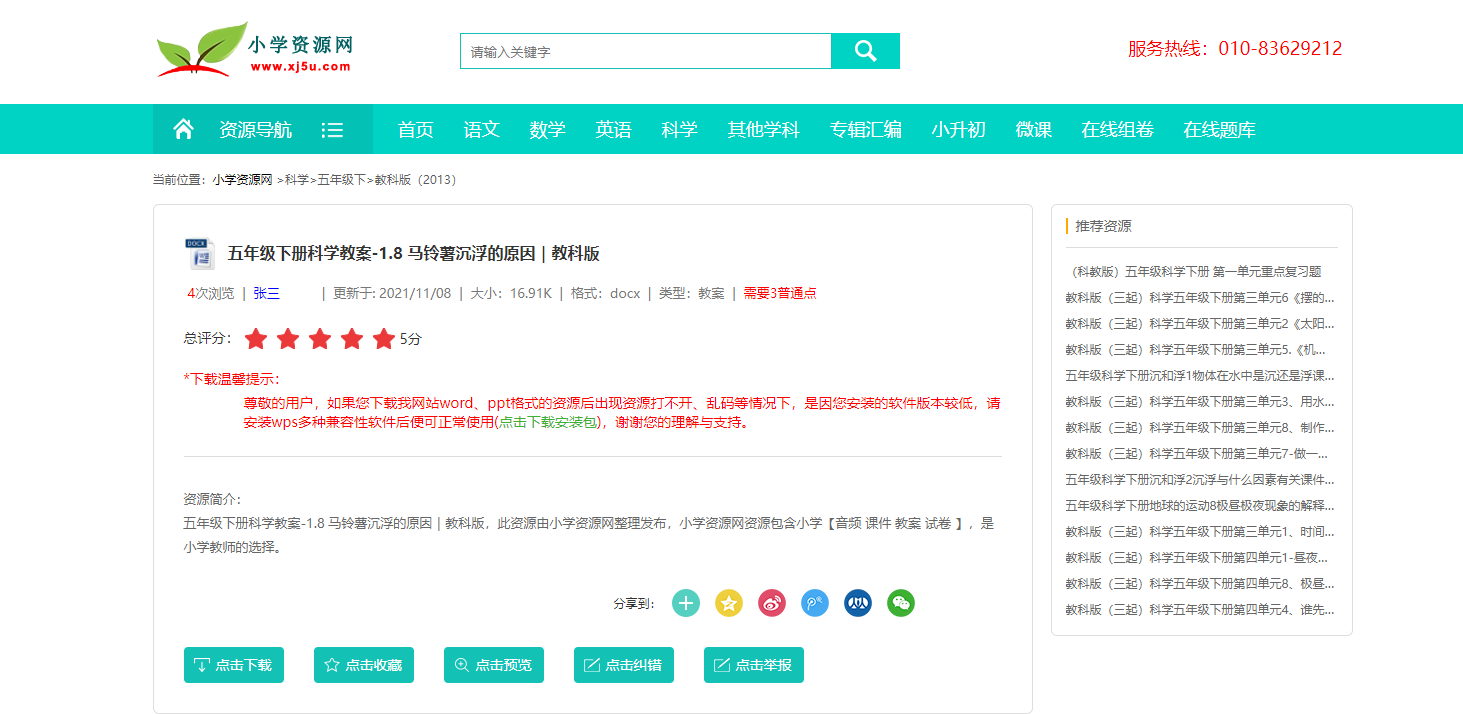Go to 首页 in the nav bar
Screen dimensions: 1463x714
point(415,130)
